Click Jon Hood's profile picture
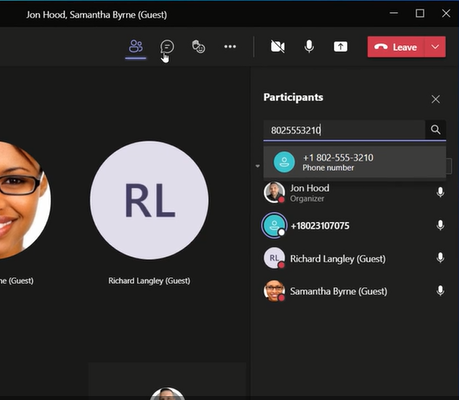This screenshot has height=400, width=459. (x=274, y=192)
